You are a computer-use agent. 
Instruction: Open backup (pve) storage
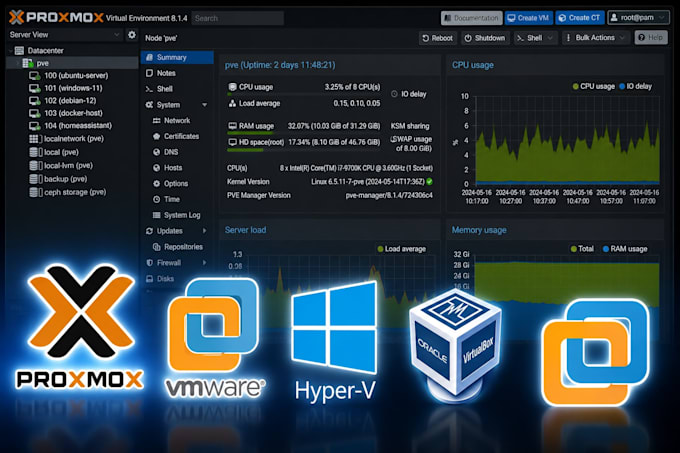[x=58, y=179]
